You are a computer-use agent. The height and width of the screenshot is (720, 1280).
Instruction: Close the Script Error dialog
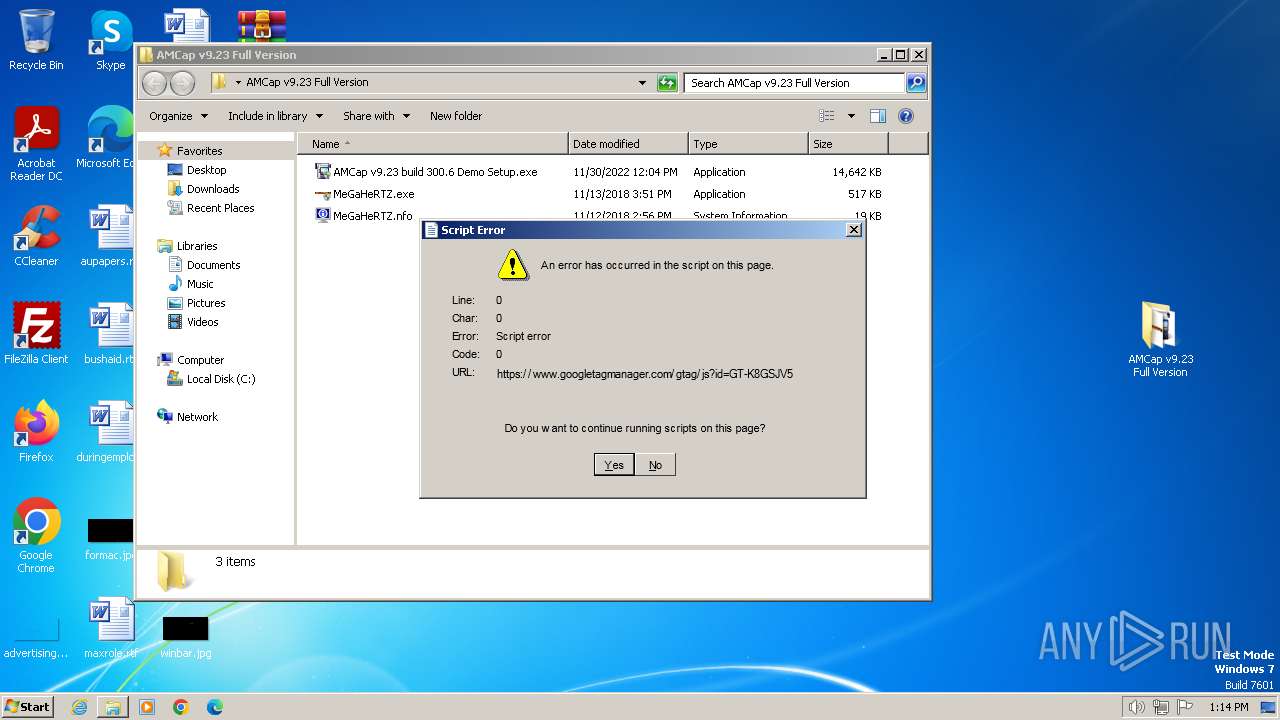coord(853,230)
